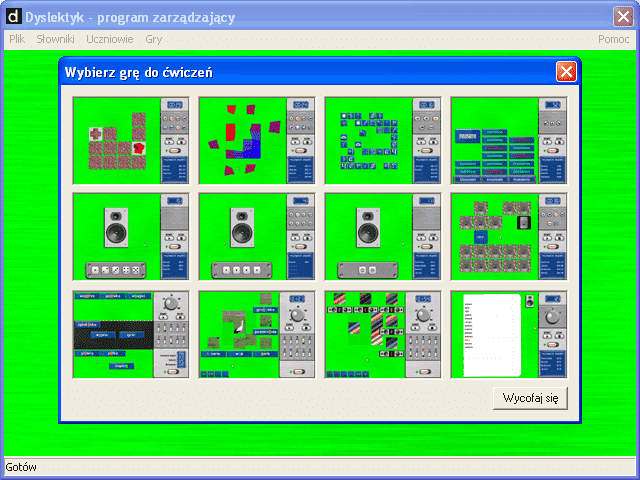Choose the red and blue shapes puzzle game
640x480 pixels.
coord(257,141)
